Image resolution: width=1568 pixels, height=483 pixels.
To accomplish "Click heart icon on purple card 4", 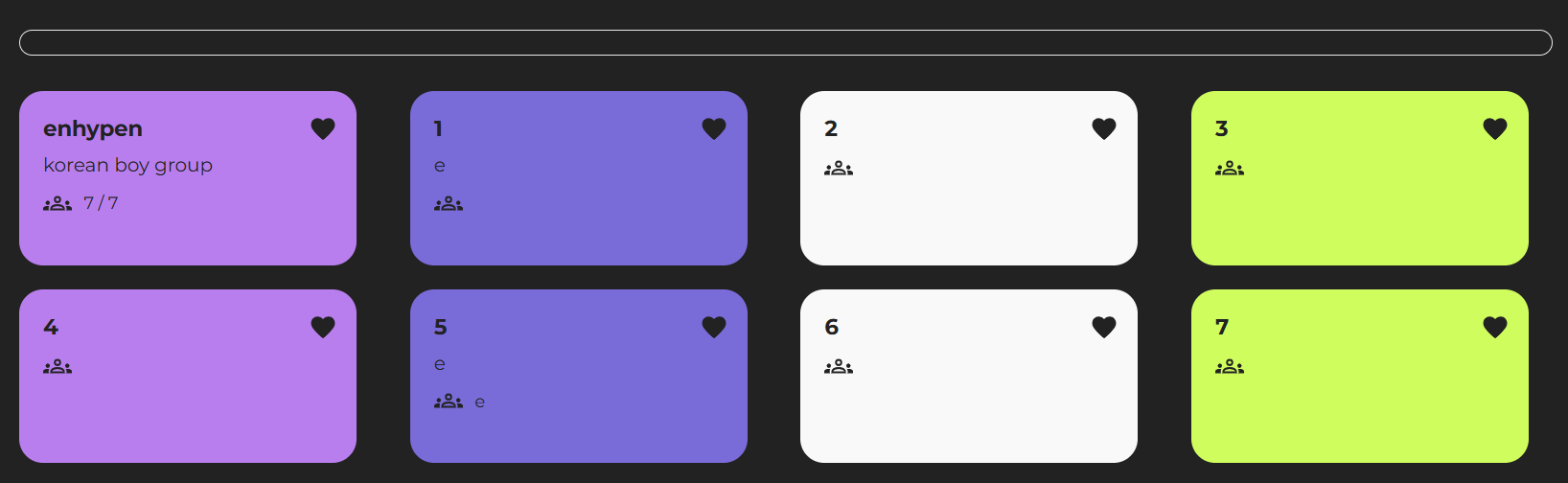I will pyautogui.click(x=323, y=327).
